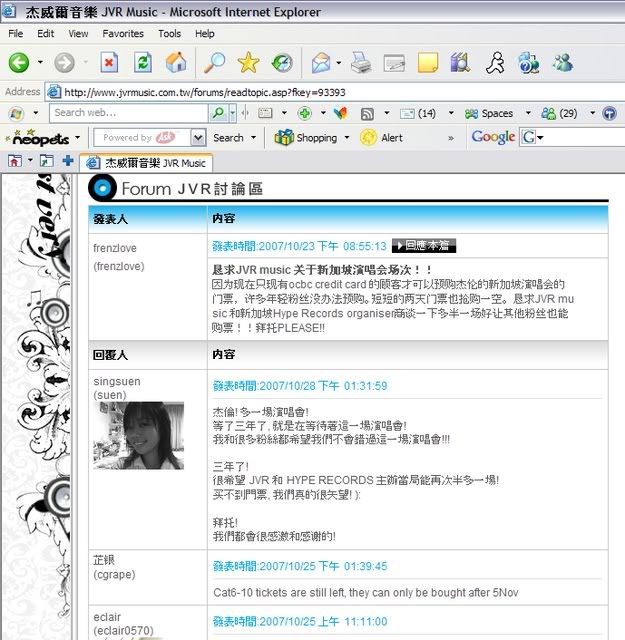Click the Search web input field
This screenshot has height=640, width=625.
pyautogui.click(x=128, y=113)
